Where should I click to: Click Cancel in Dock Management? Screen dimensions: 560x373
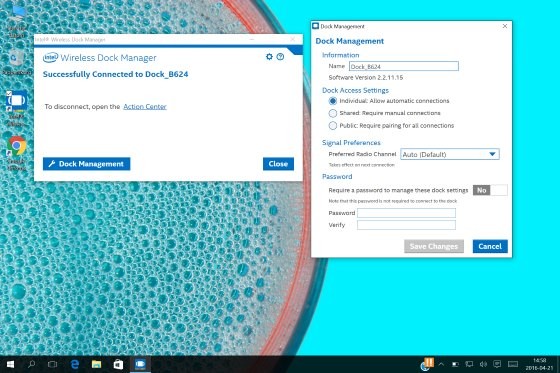tap(490, 247)
